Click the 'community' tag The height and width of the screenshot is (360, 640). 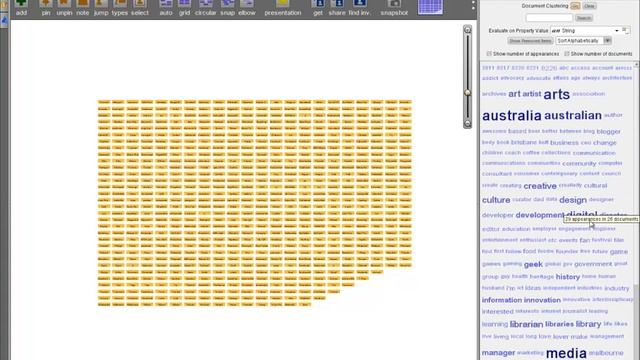click(579, 164)
